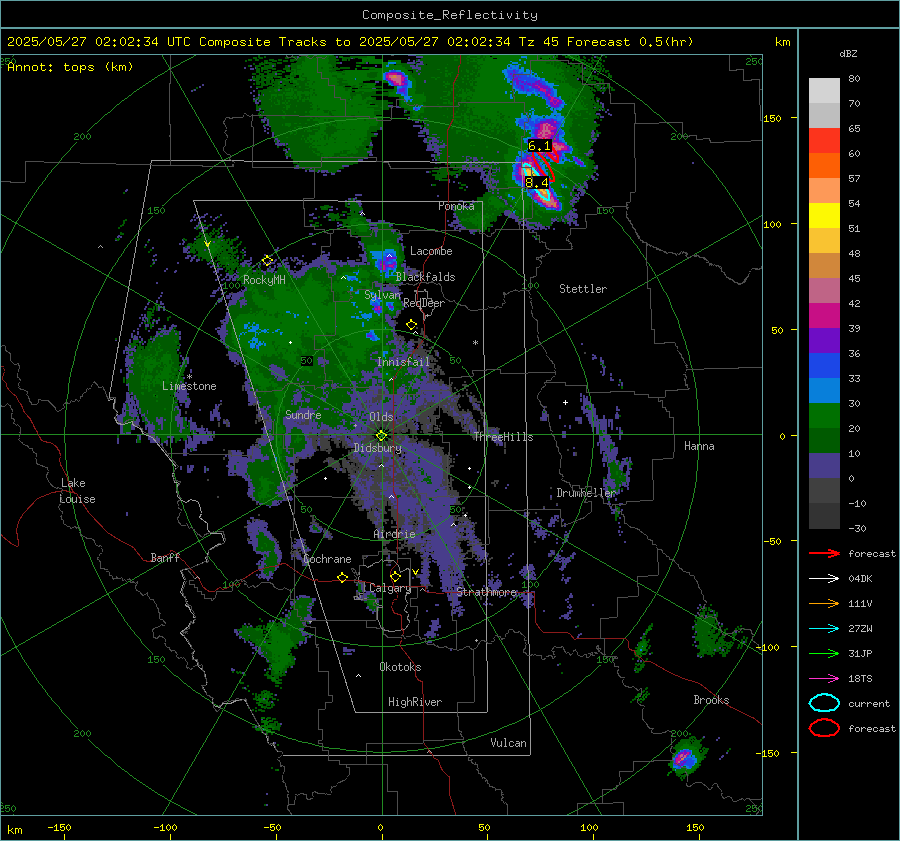Choose the green 31JP arrow legend entry
The height and width of the screenshot is (841, 900).
pyautogui.click(x=824, y=653)
